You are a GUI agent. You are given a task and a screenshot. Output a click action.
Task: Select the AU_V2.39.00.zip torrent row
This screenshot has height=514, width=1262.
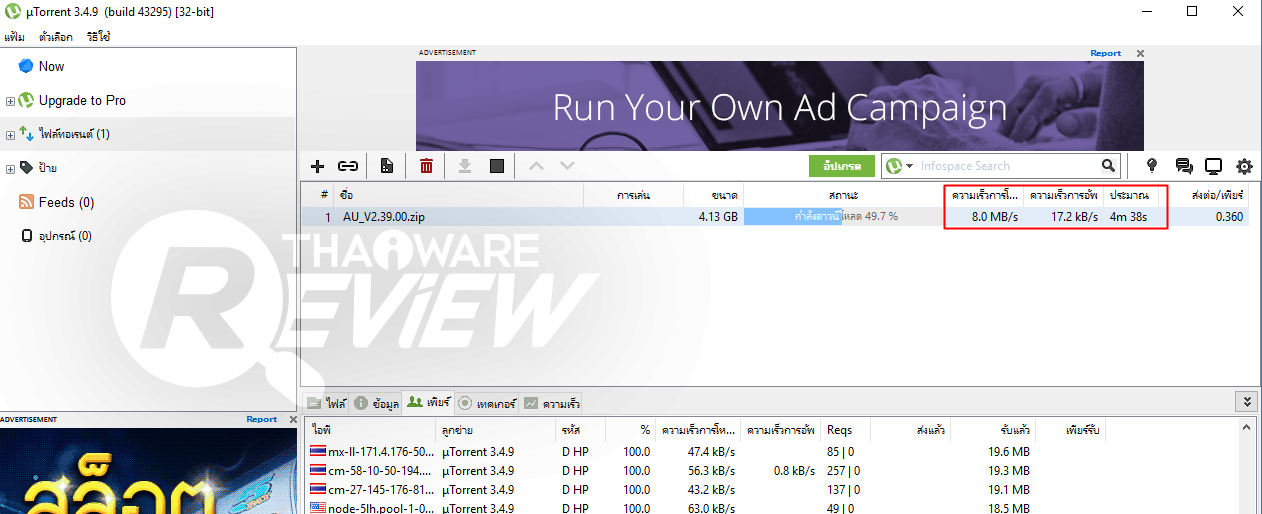tap(775, 216)
